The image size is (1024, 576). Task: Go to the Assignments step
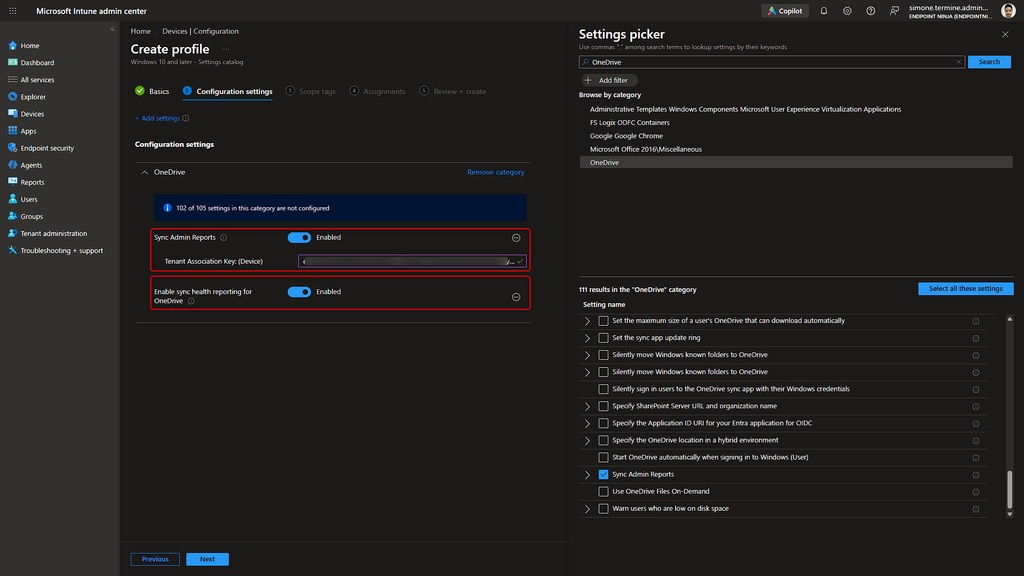(x=377, y=91)
